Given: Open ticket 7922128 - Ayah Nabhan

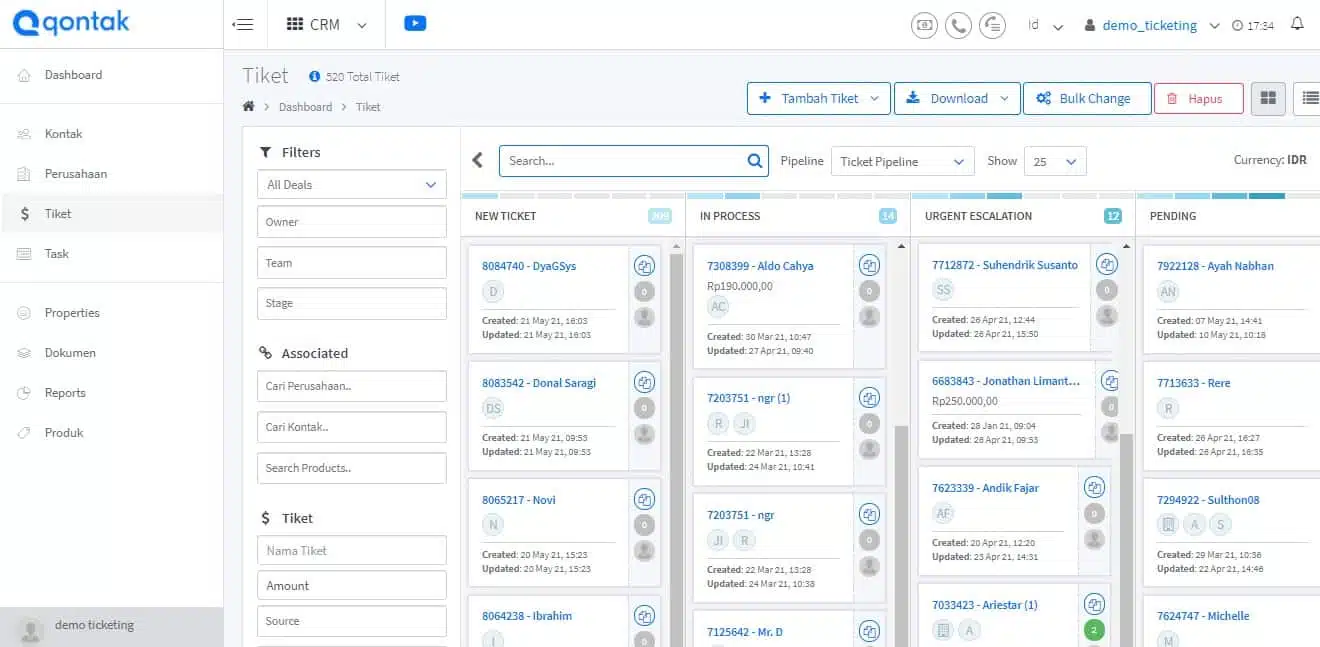Looking at the screenshot, I should pyautogui.click(x=1215, y=266).
